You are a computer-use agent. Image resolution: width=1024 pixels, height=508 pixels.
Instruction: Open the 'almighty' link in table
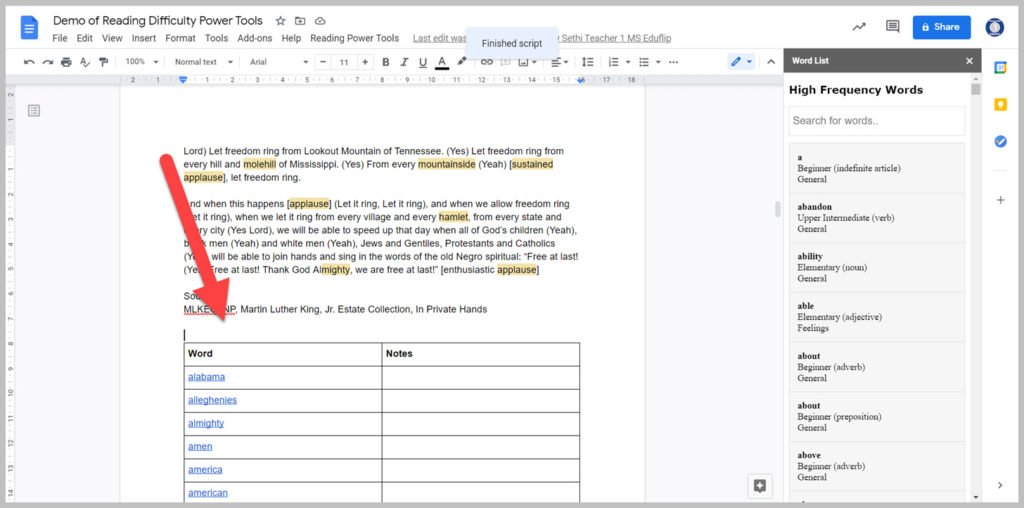tap(206, 423)
